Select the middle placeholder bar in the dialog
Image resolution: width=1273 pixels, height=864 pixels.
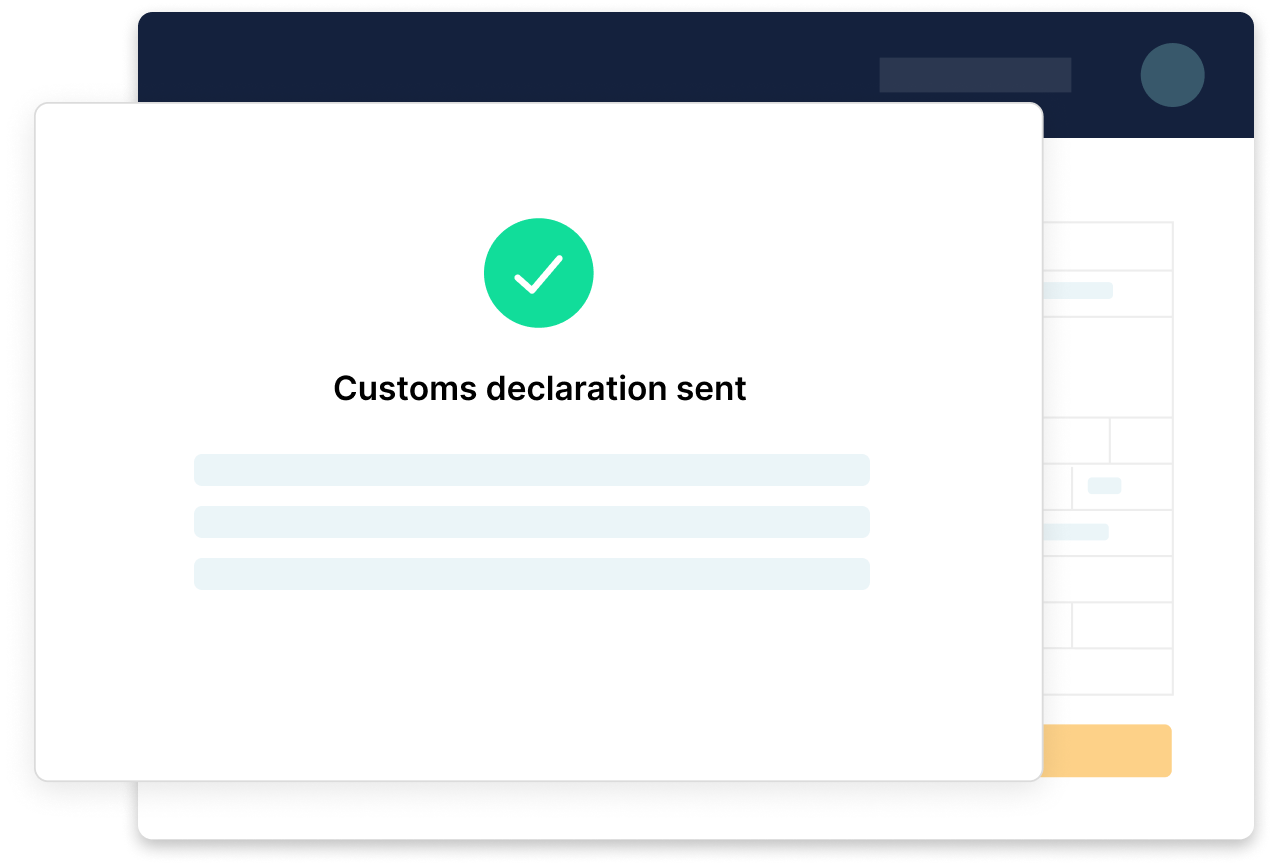[531, 522]
